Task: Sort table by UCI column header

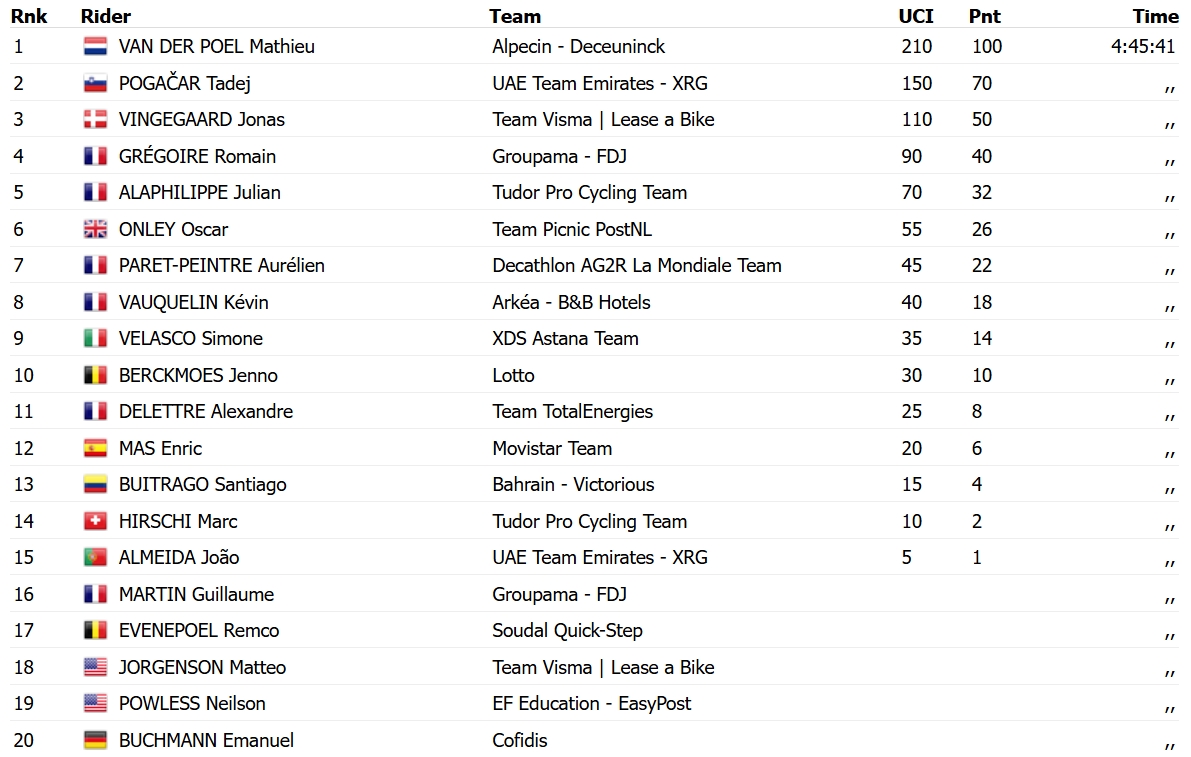Action: point(916,16)
